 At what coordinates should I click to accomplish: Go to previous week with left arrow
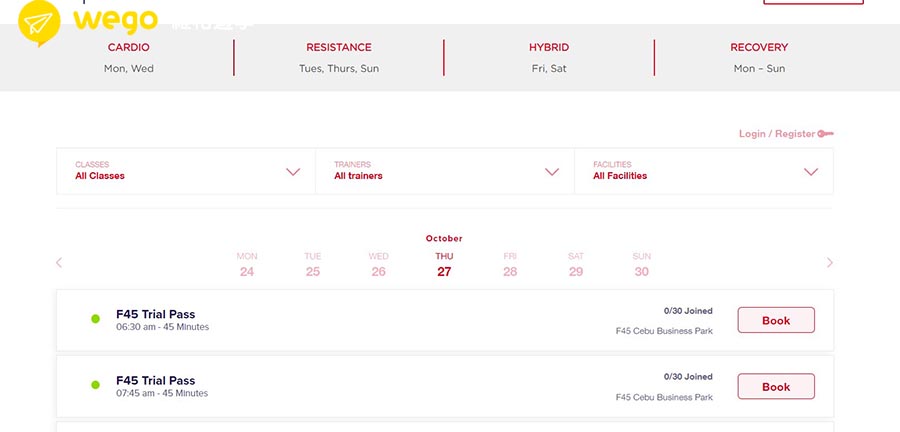(59, 263)
